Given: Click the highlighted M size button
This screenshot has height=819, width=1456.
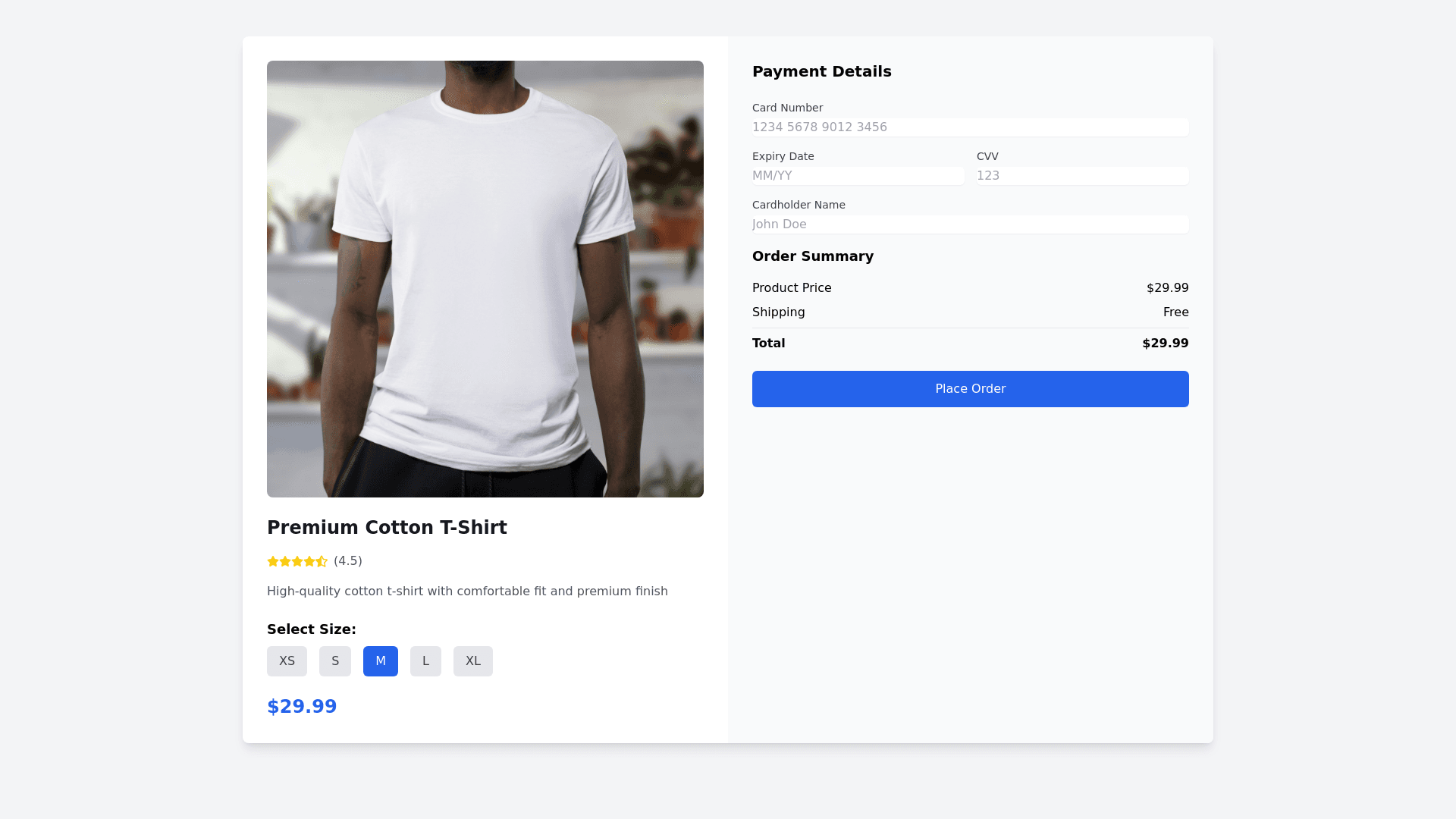Looking at the screenshot, I should [381, 661].
